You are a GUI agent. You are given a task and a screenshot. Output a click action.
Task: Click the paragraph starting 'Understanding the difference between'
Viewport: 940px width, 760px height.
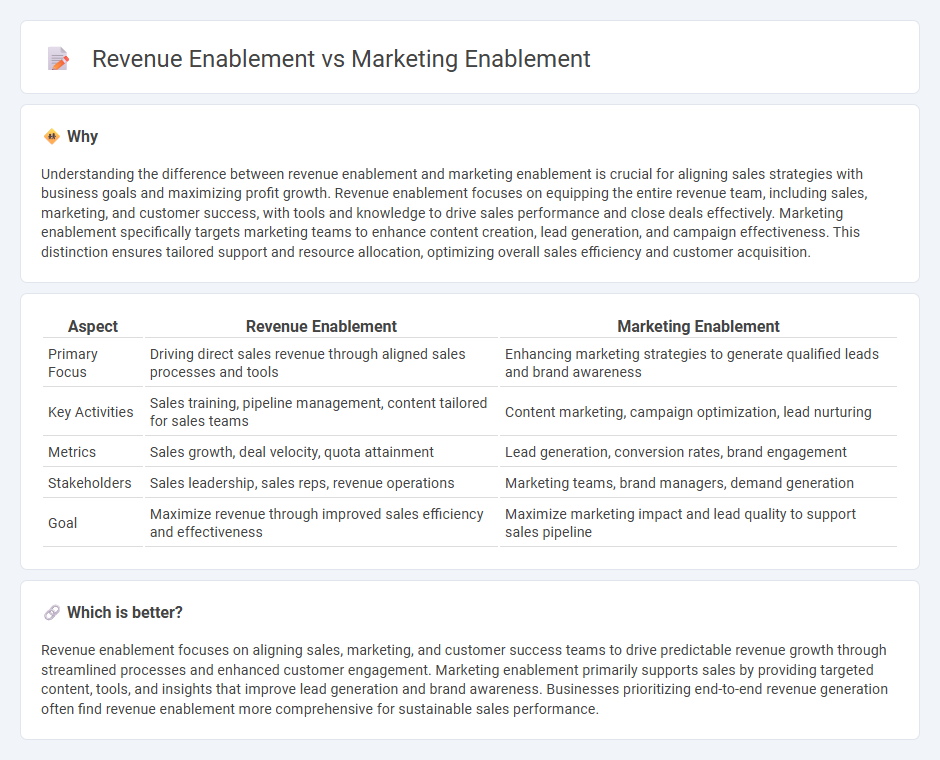(454, 213)
